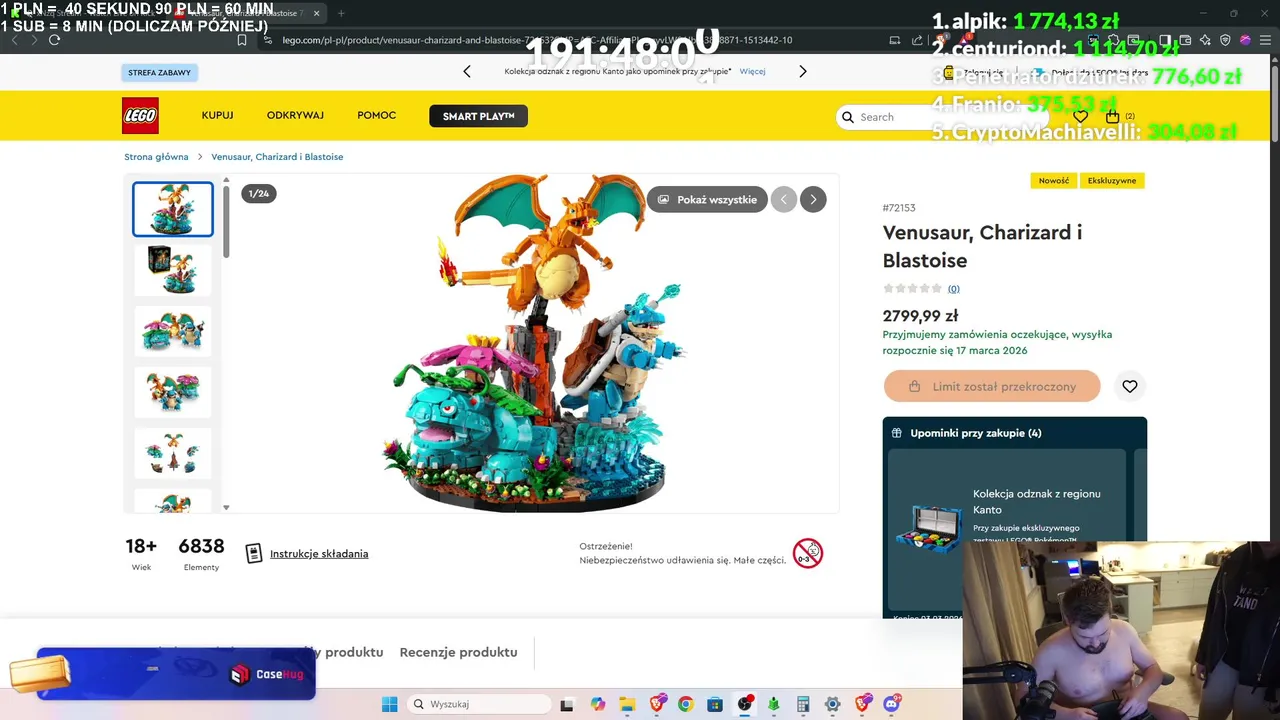Open the KUPUJ menu

click(x=217, y=116)
